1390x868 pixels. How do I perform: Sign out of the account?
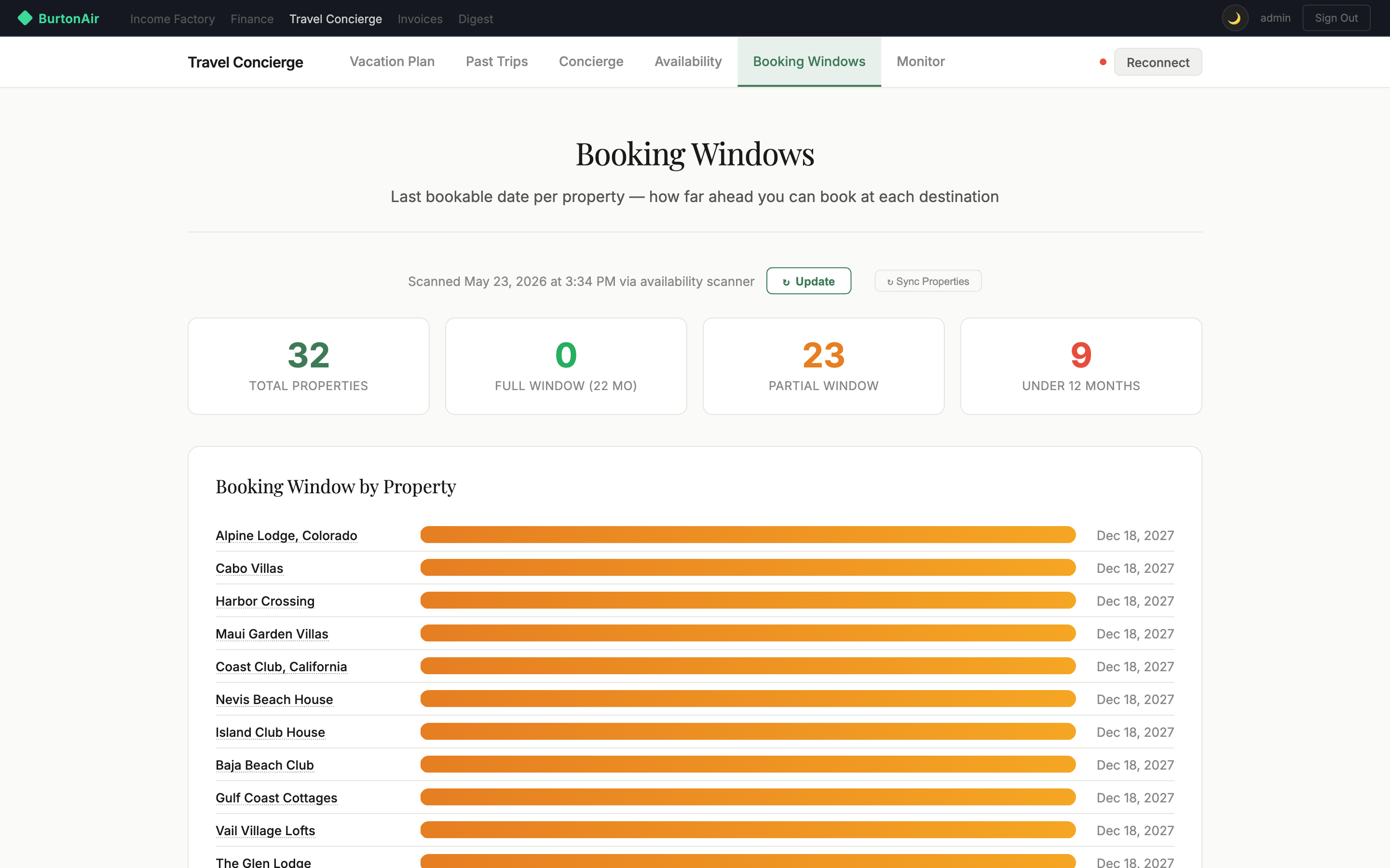point(1336,18)
